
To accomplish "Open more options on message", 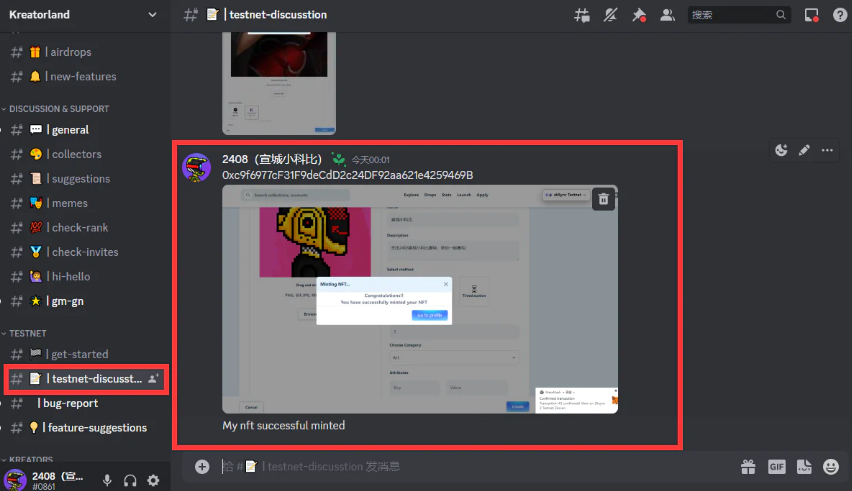I will 827,150.
